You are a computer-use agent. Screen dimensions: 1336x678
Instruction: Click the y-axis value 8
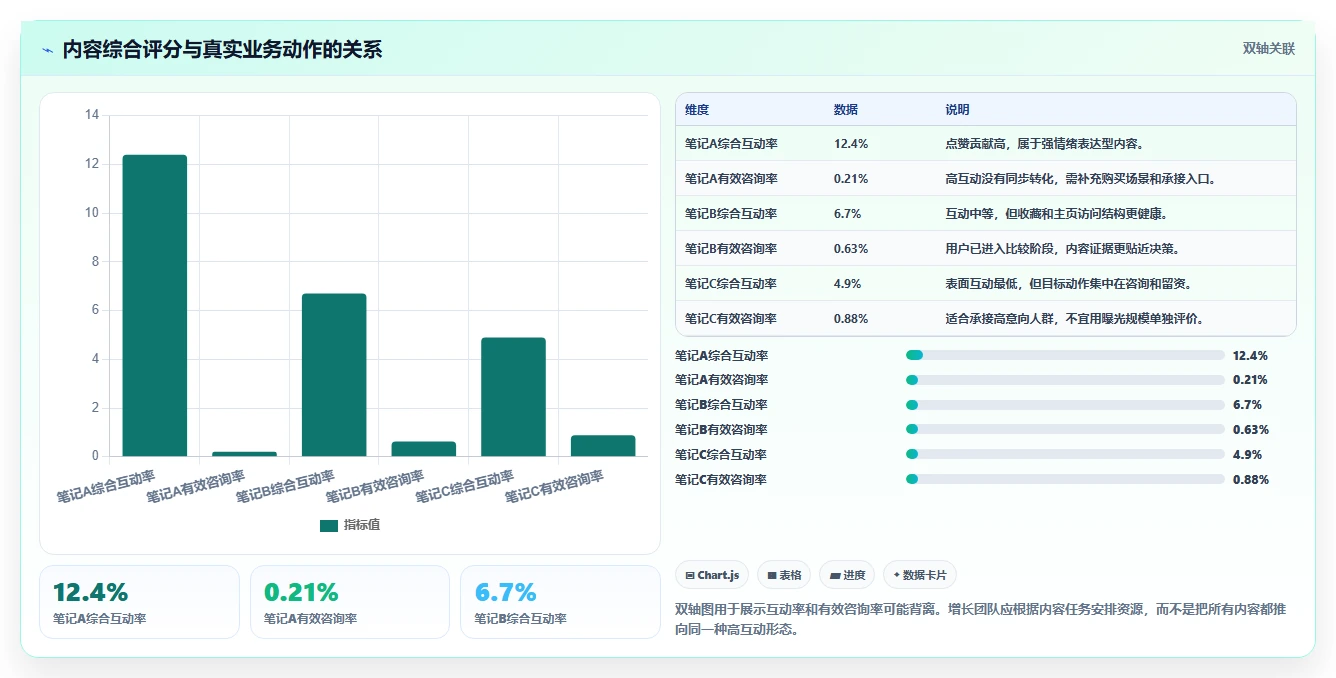click(95, 262)
